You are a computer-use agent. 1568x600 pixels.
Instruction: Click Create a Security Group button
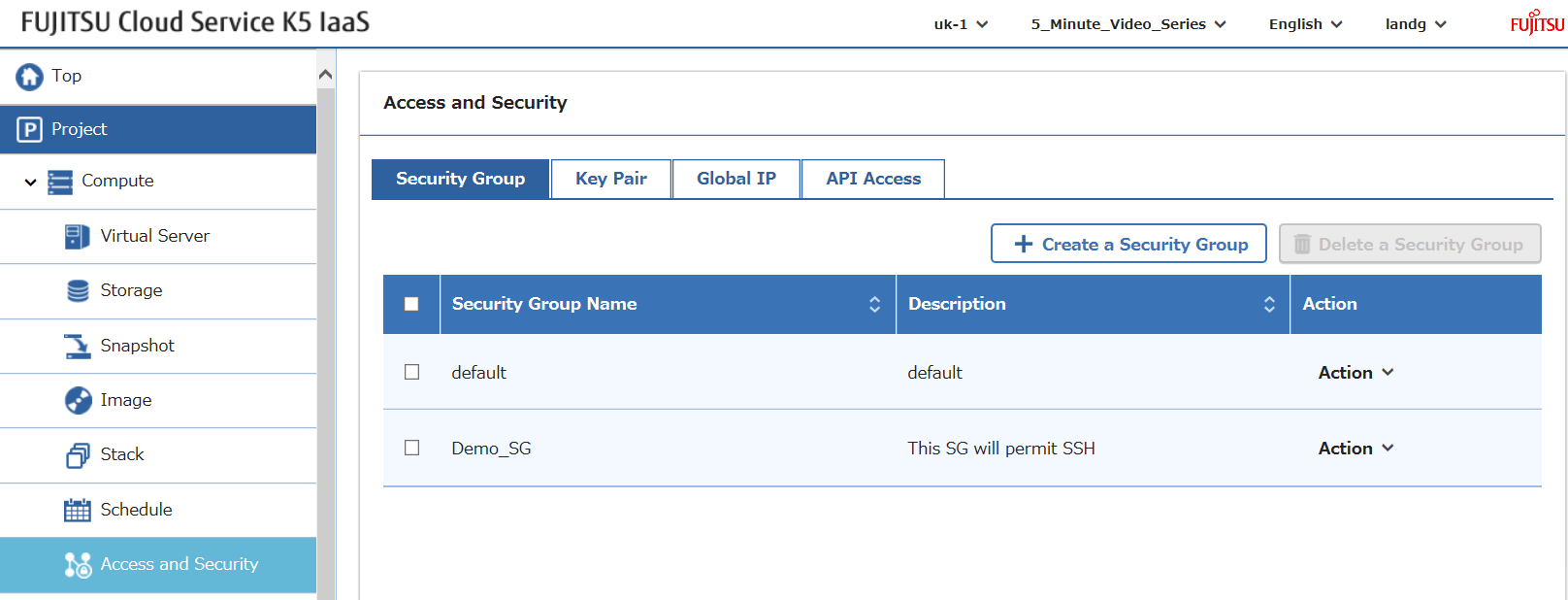1128,244
